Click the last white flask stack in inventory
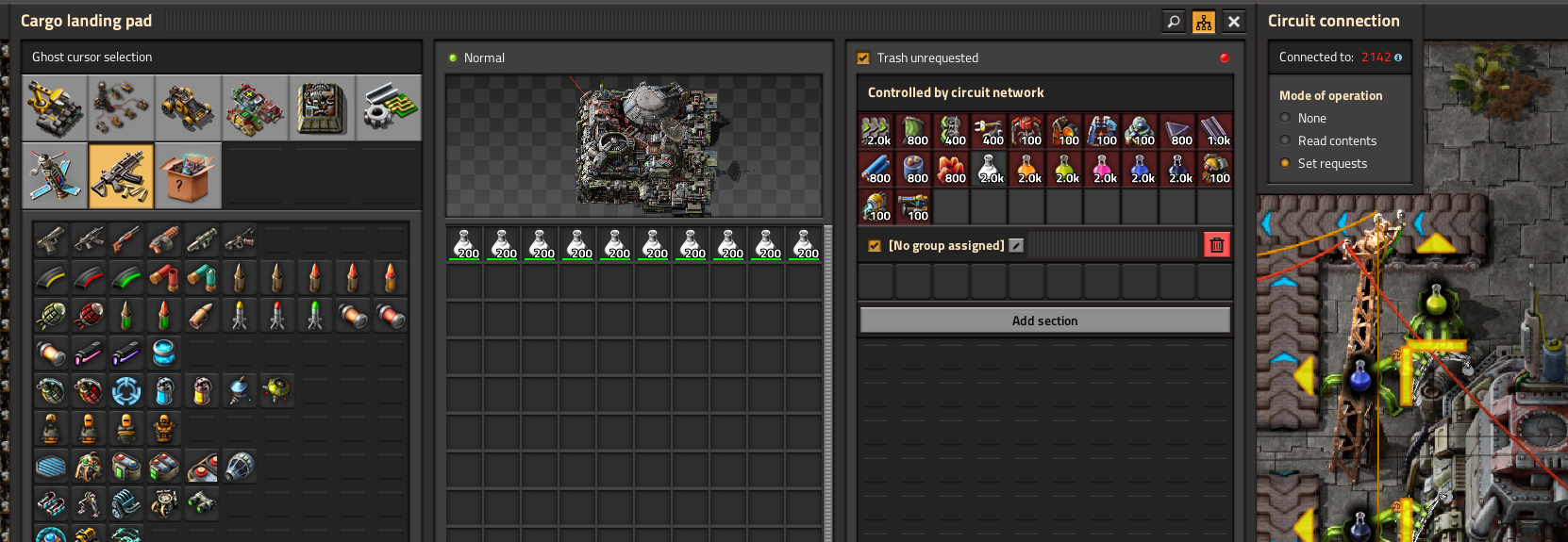The width and height of the screenshot is (1568, 542). (804, 244)
